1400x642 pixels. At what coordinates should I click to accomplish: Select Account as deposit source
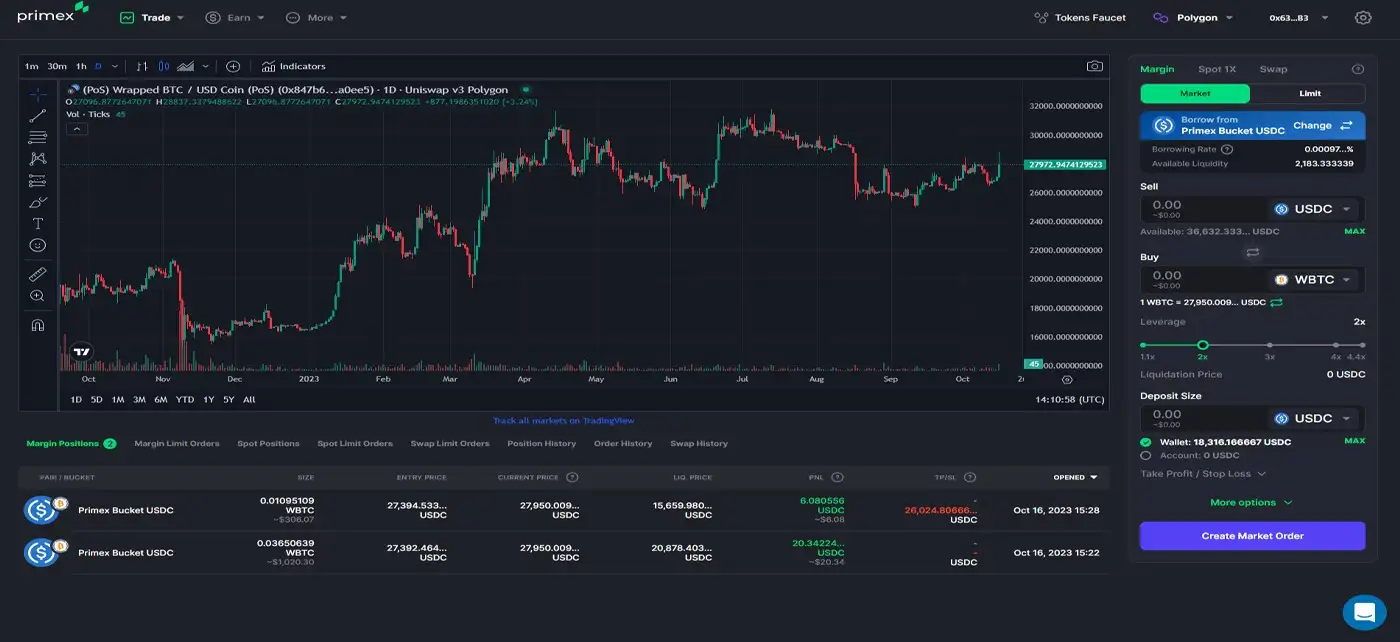point(1146,455)
